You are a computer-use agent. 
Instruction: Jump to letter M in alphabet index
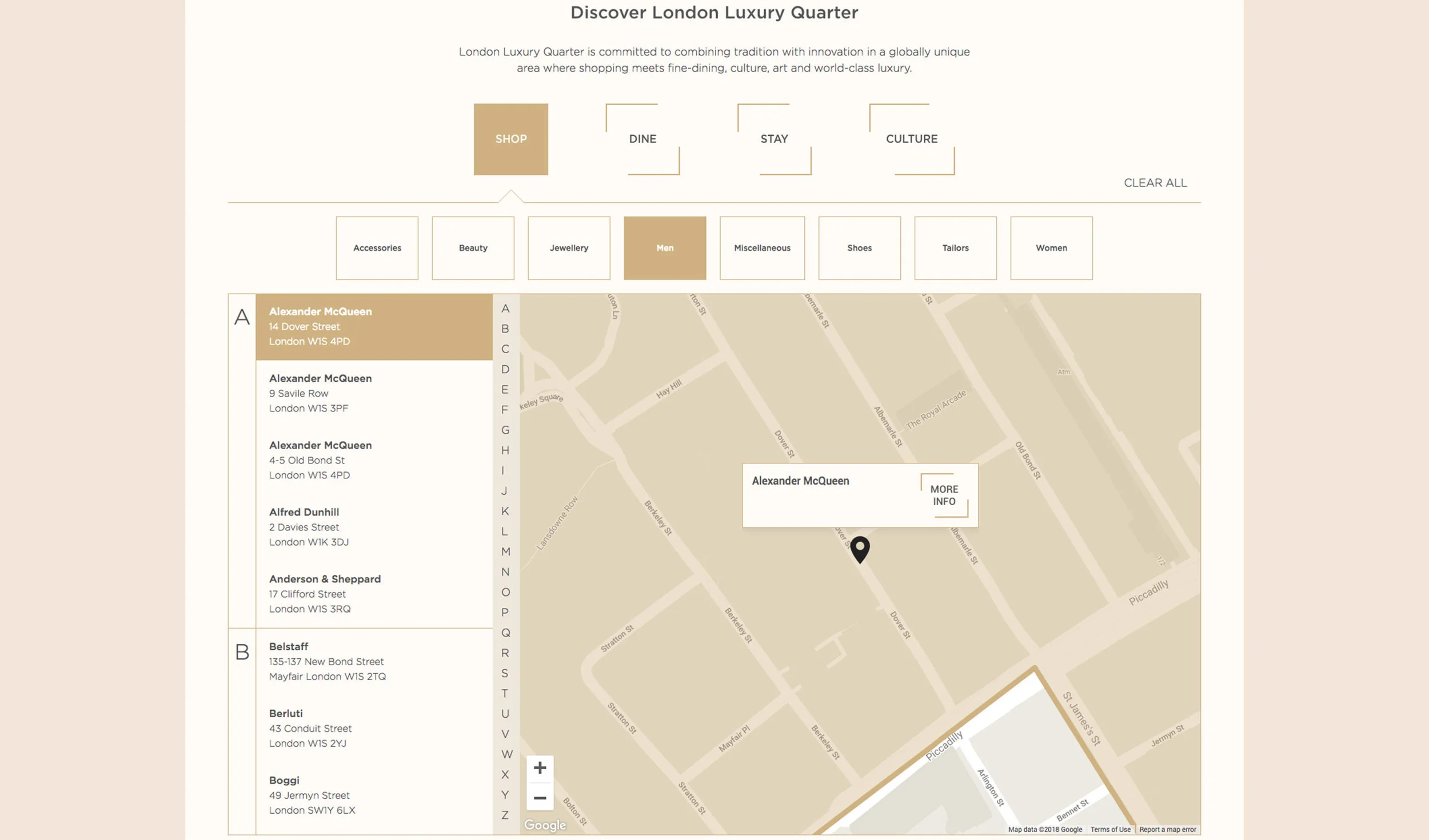(506, 552)
